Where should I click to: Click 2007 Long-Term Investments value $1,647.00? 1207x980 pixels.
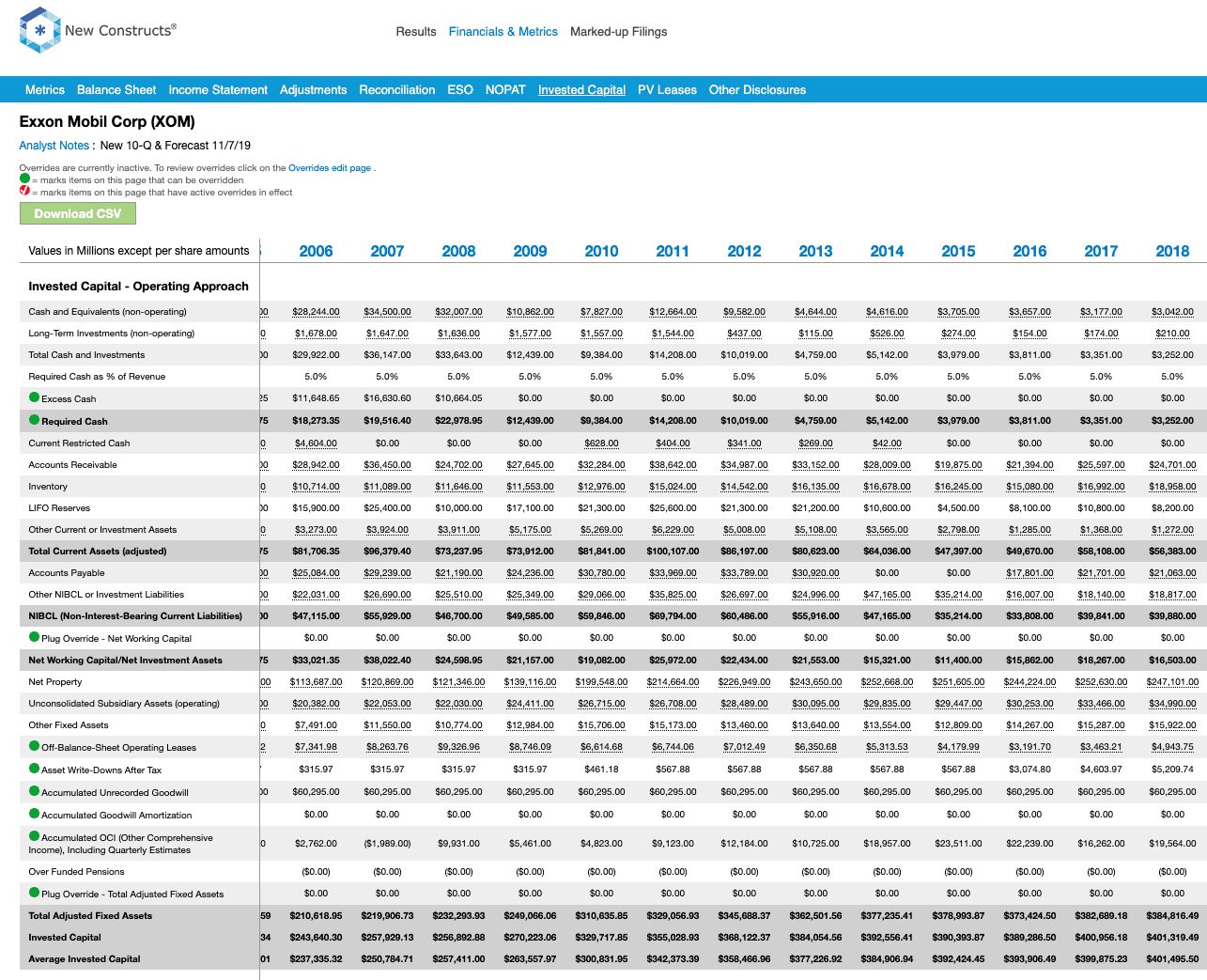click(387, 334)
